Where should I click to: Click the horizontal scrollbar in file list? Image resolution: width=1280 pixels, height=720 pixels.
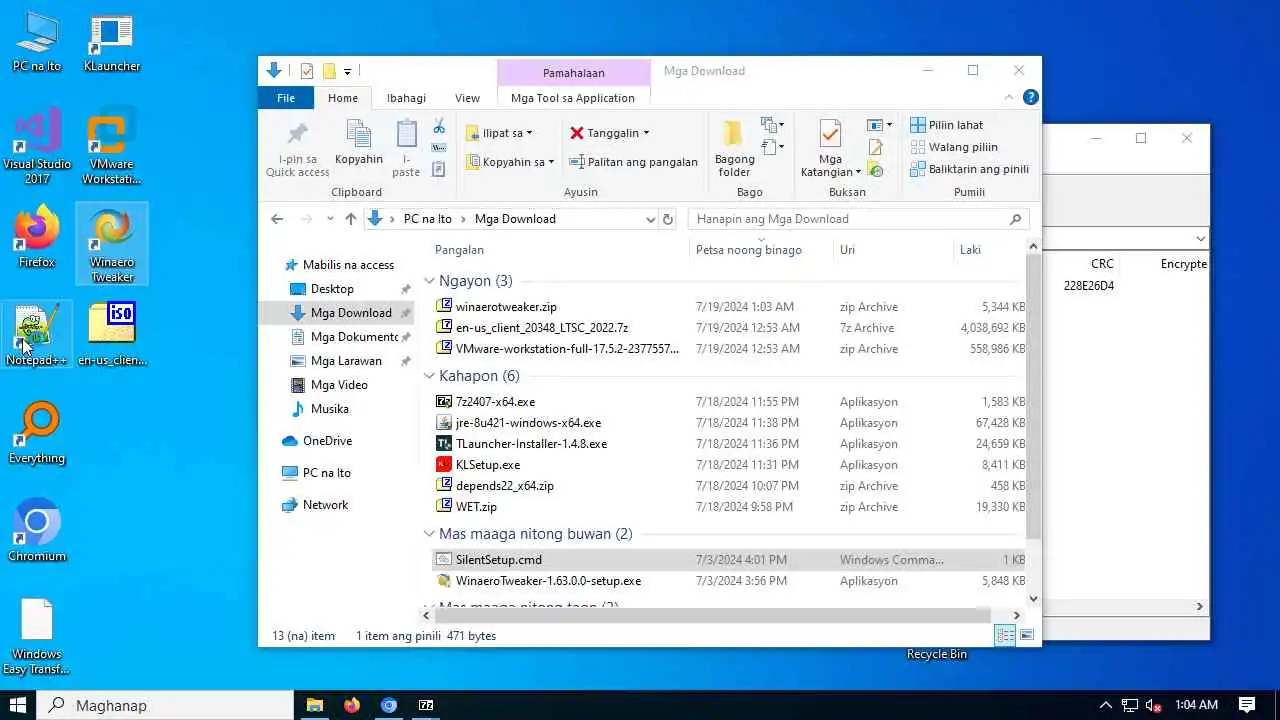712,616
